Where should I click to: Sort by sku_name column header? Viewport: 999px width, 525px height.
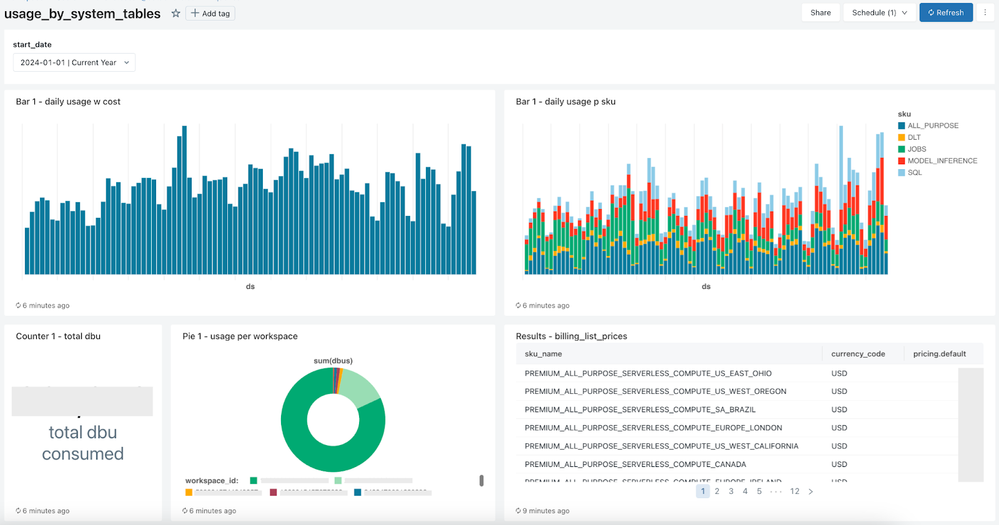[545, 353]
